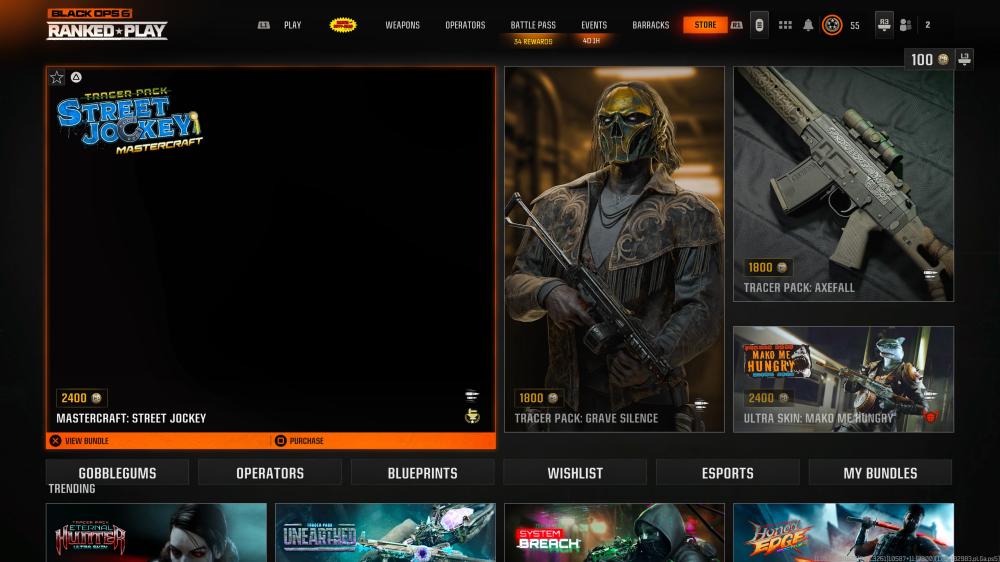1000x562 pixels.
Task: Click the yellow event badge in nav bar
Action: coord(343,25)
